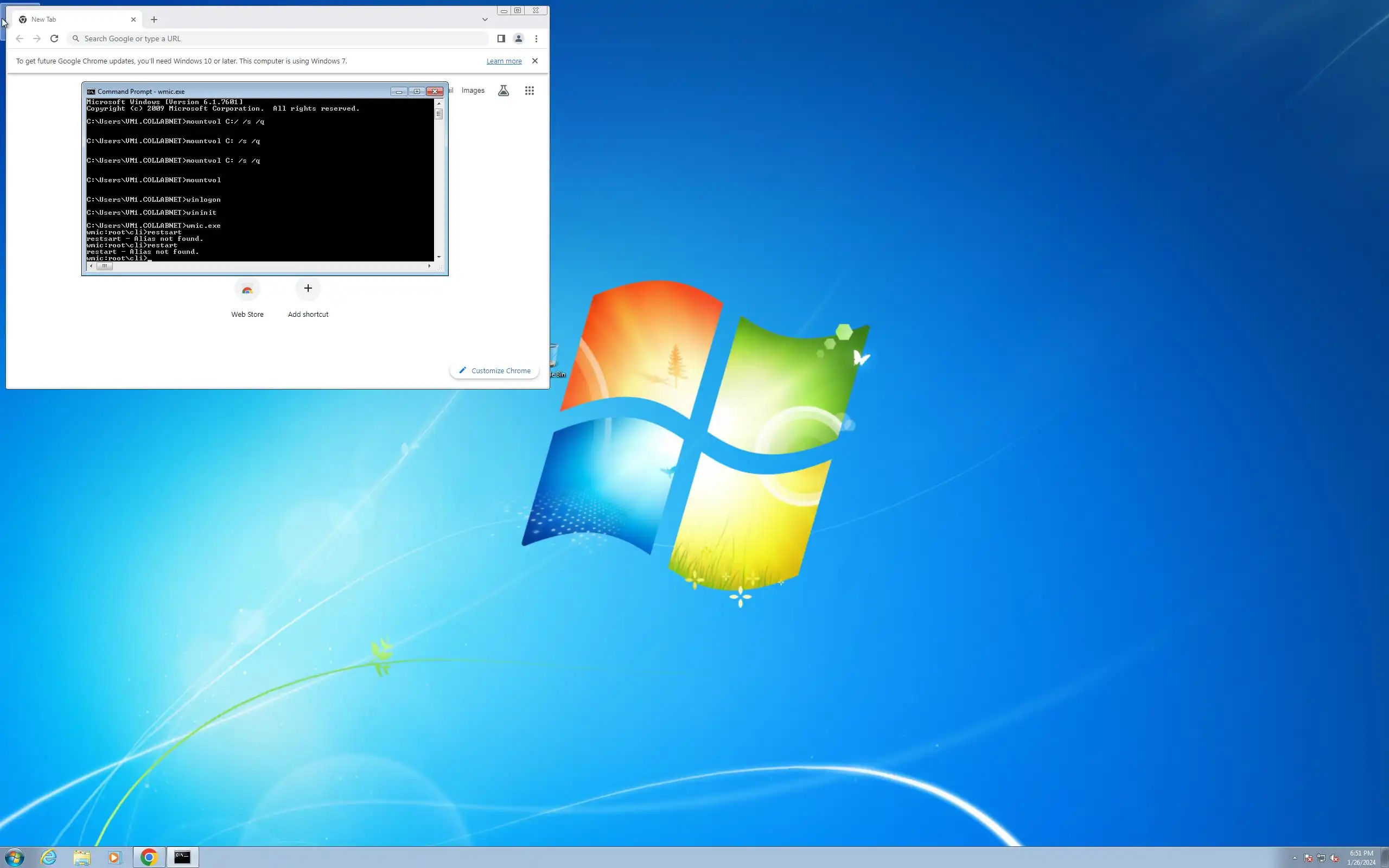Click Add shortcut plus icon

(308, 288)
